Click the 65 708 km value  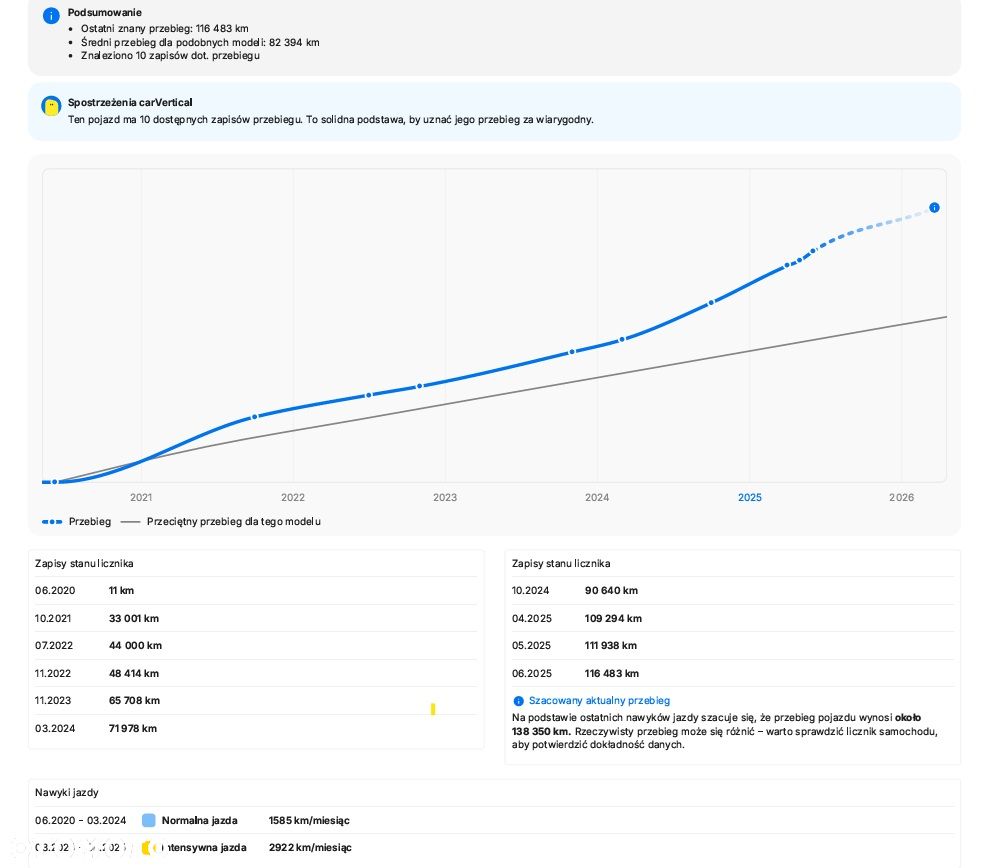[x=134, y=701]
